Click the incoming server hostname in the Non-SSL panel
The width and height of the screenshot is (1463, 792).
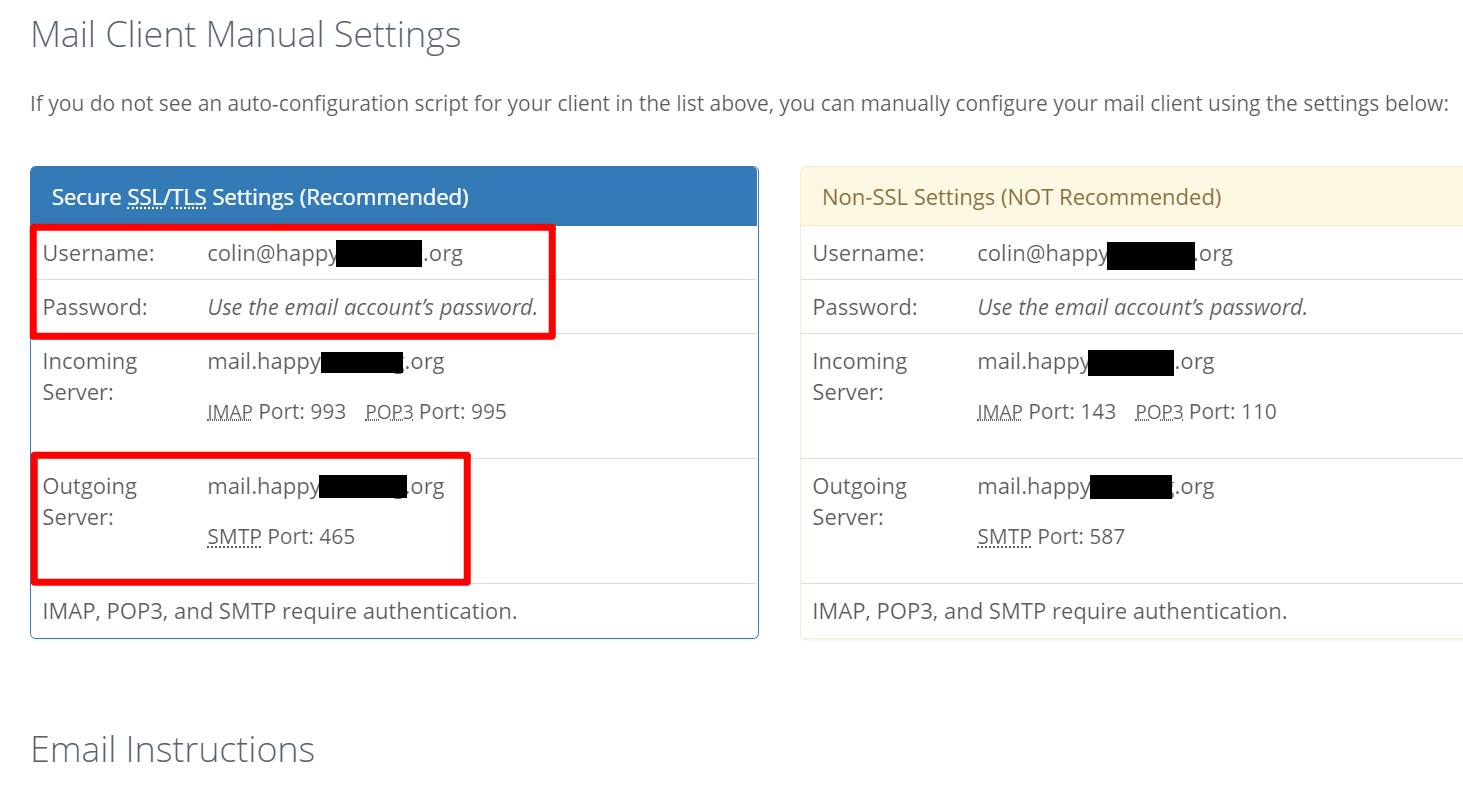click(x=1095, y=362)
